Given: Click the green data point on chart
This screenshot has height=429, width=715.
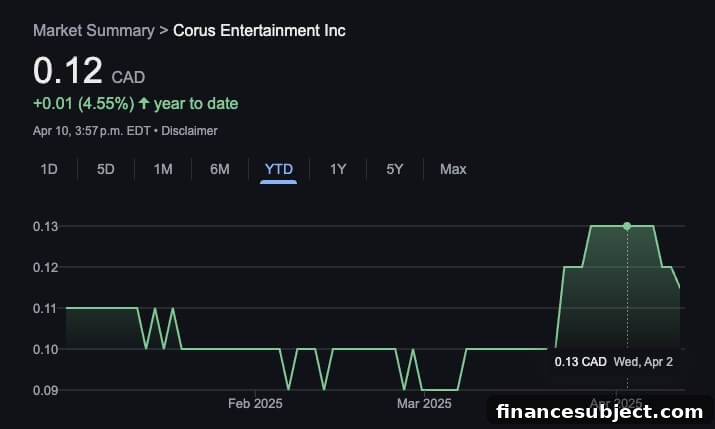Looking at the screenshot, I should [627, 226].
